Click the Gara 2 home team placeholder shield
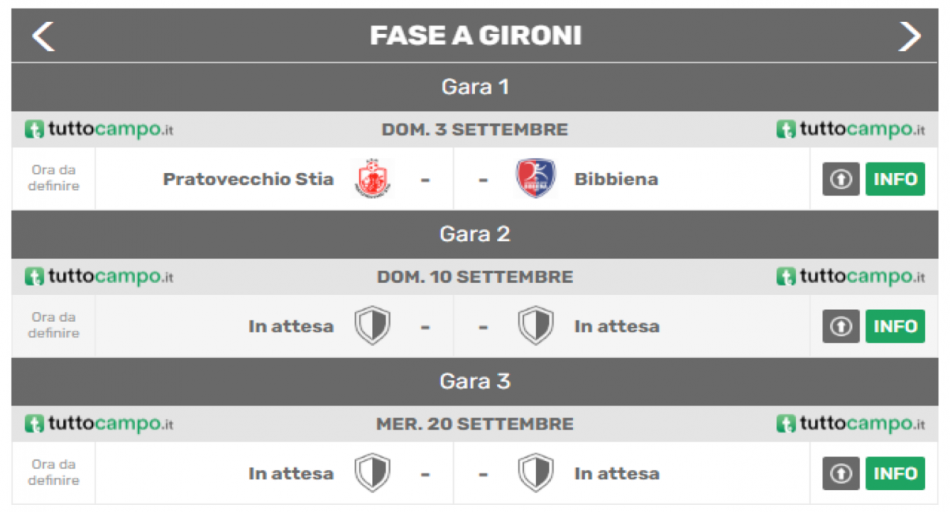Image resolution: width=950 pixels, height=512 pixels. tap(372, 326)
